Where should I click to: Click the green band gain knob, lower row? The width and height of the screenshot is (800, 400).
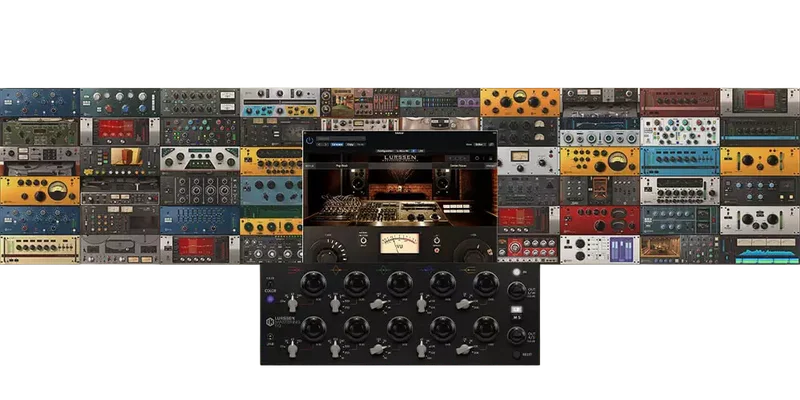[x=400, y=329]
